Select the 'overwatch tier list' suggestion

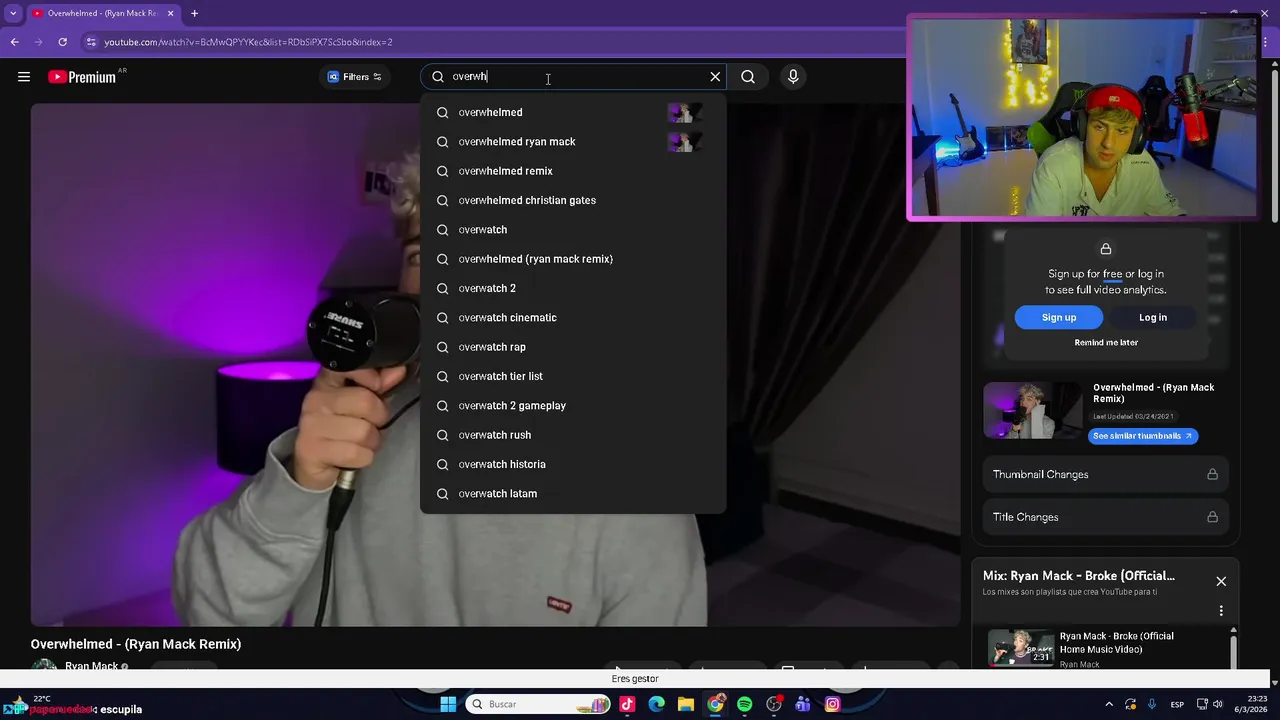pyautogui.click(x=573, y=376)
